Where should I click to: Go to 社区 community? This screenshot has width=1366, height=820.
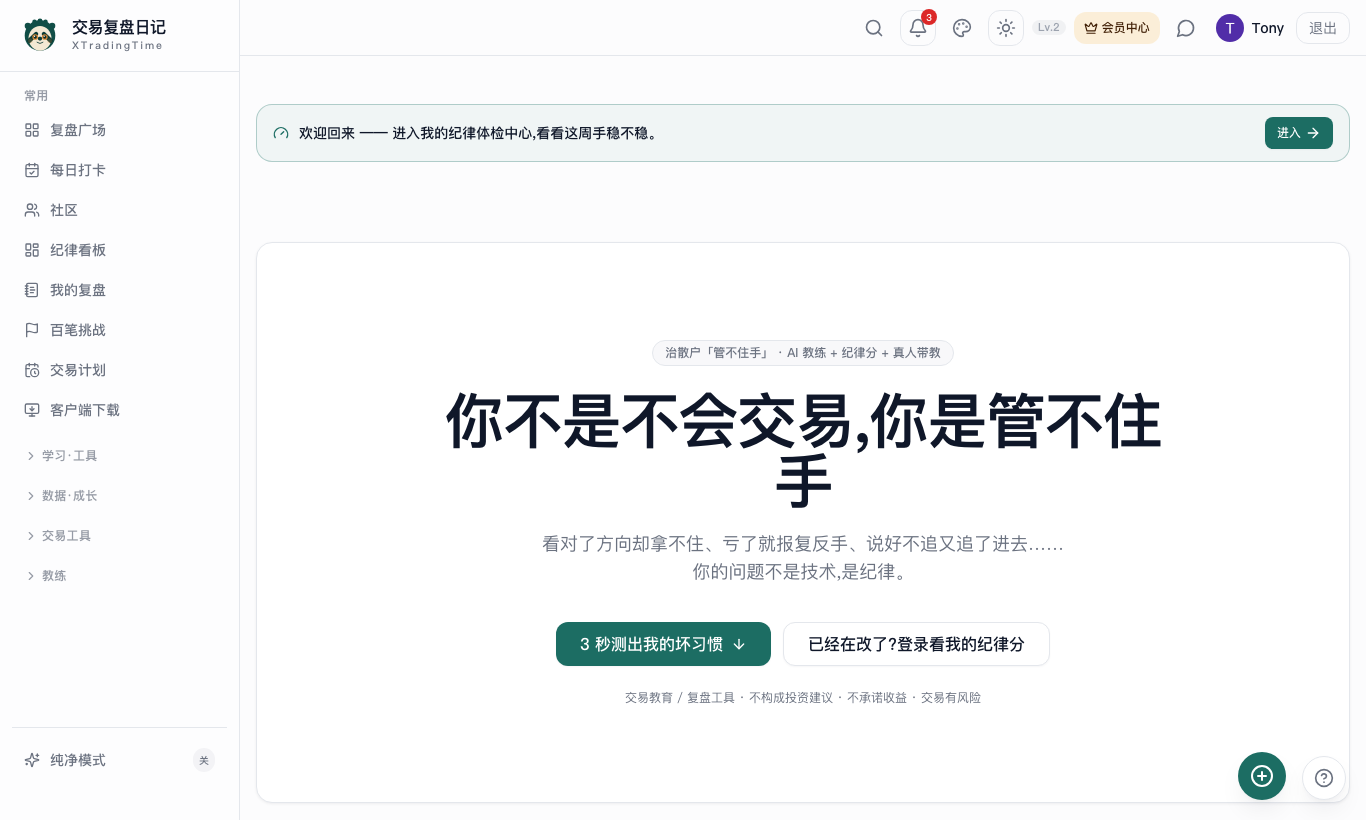(120, 210)
